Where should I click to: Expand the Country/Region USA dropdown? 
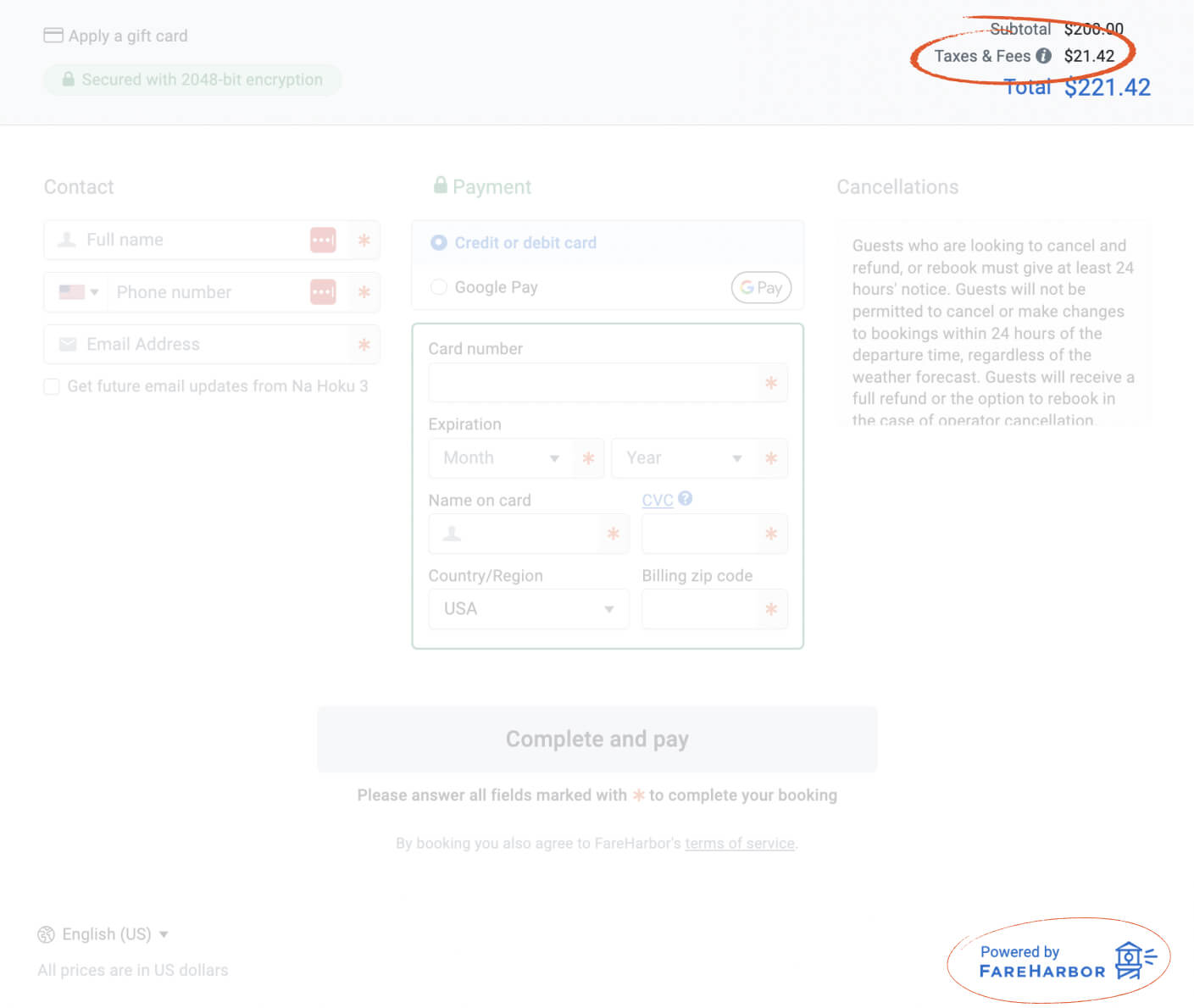coord(528,608)
